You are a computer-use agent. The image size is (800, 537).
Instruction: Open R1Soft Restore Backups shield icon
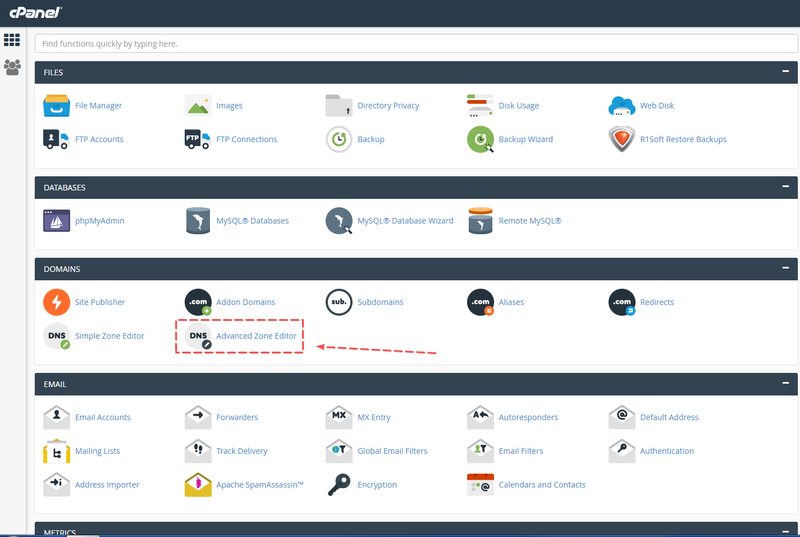(x=621, y=139)
